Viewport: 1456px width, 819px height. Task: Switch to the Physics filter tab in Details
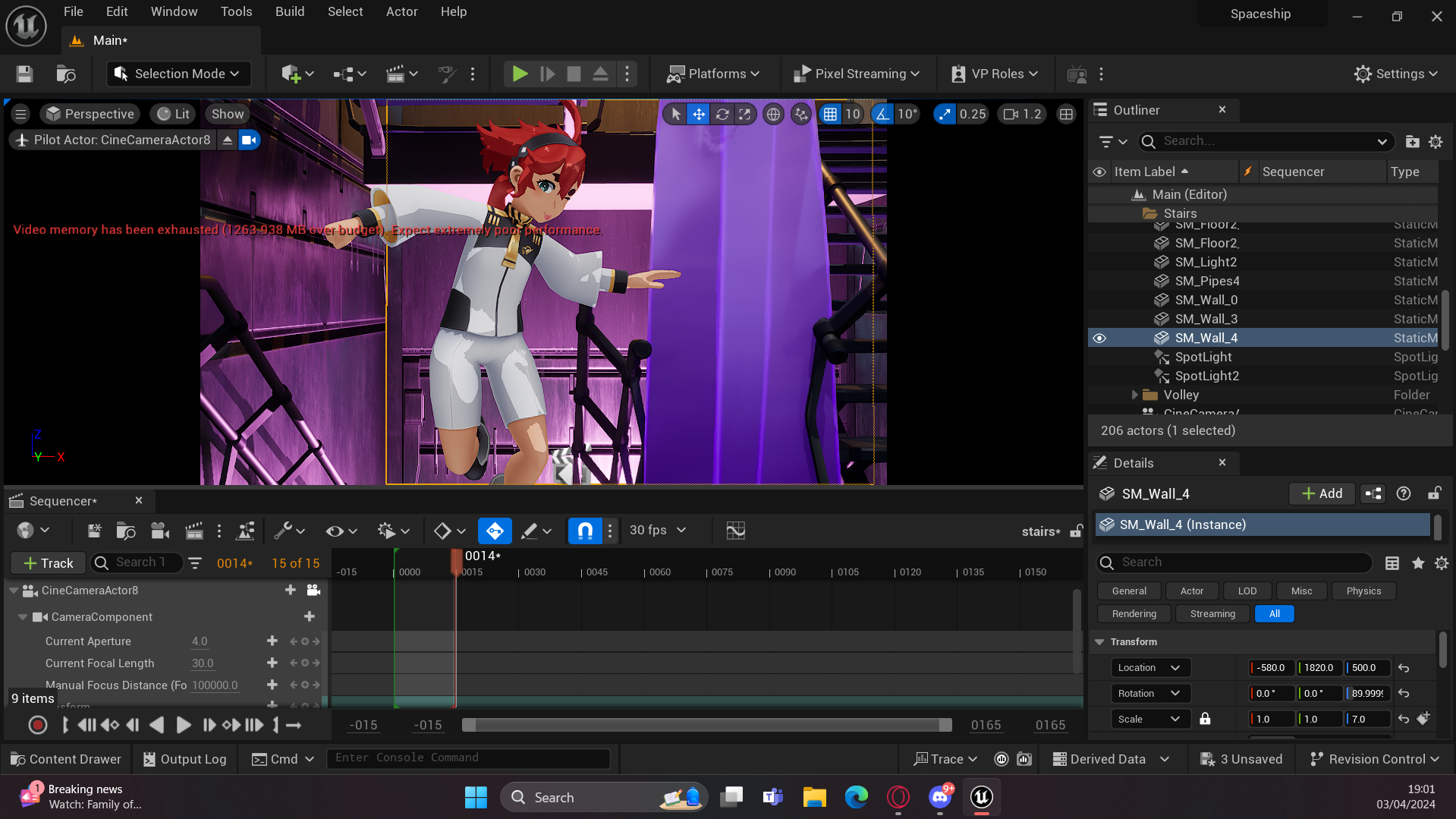click(x=1363, y=591)
